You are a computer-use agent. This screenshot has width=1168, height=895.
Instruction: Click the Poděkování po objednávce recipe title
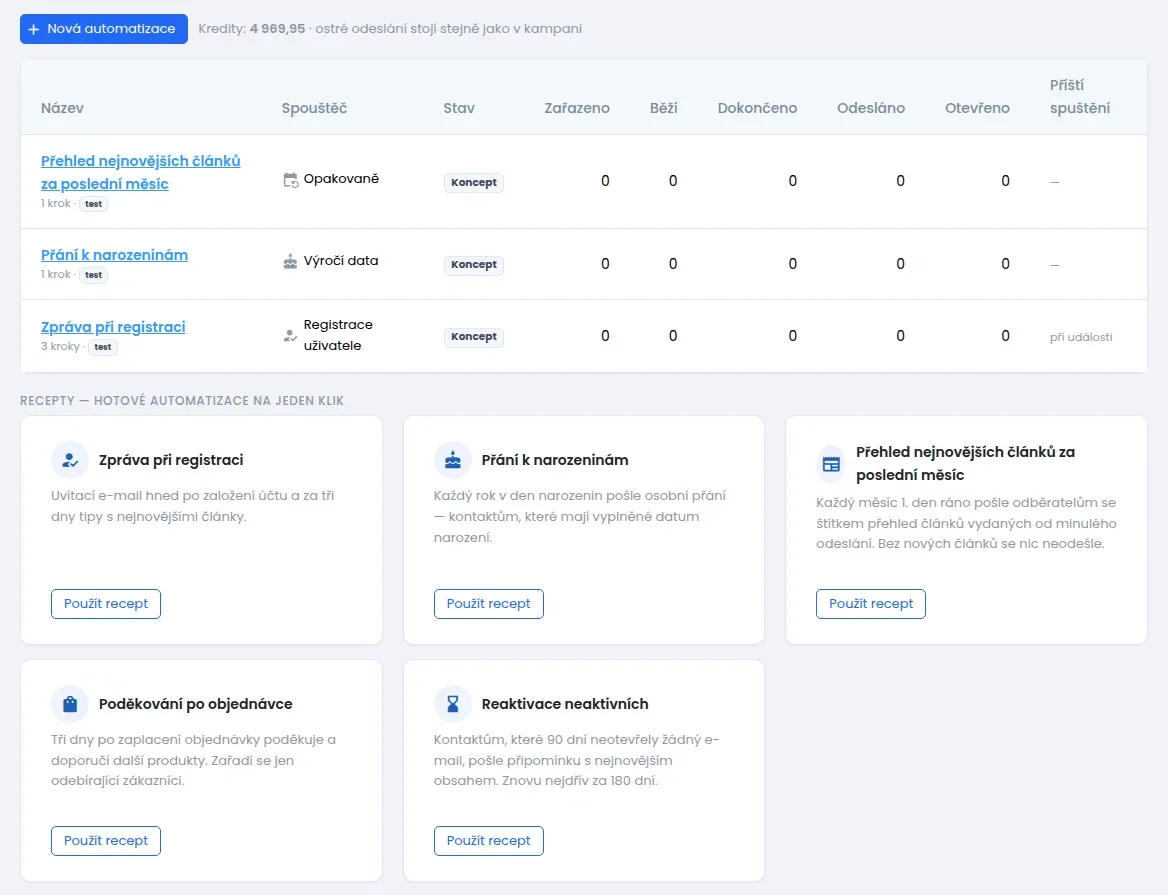196,704
